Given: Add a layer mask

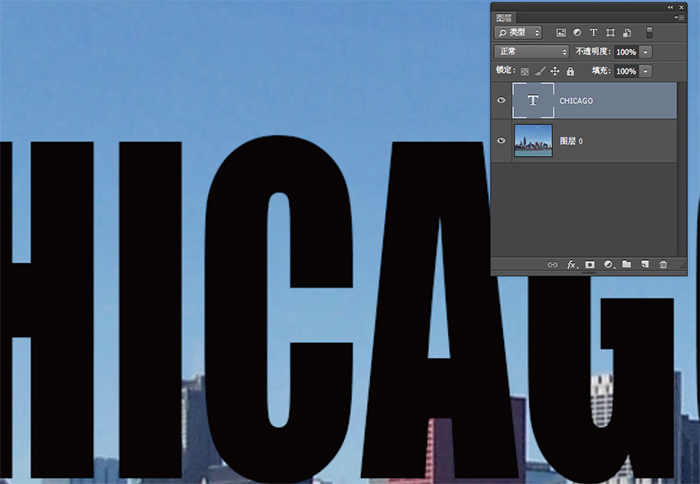Looking at the screenshot, I should [x=590, y=265].
